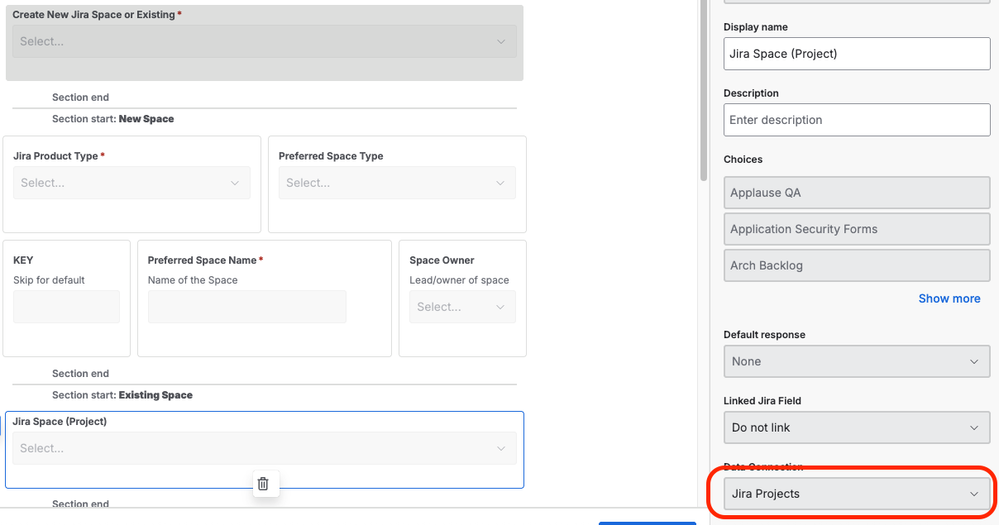Image resolution: width=999 pixels, height=525 pixels.
Task: Delete the Jira Space (Project) field via trash icon
Action: tap(263, 484)
